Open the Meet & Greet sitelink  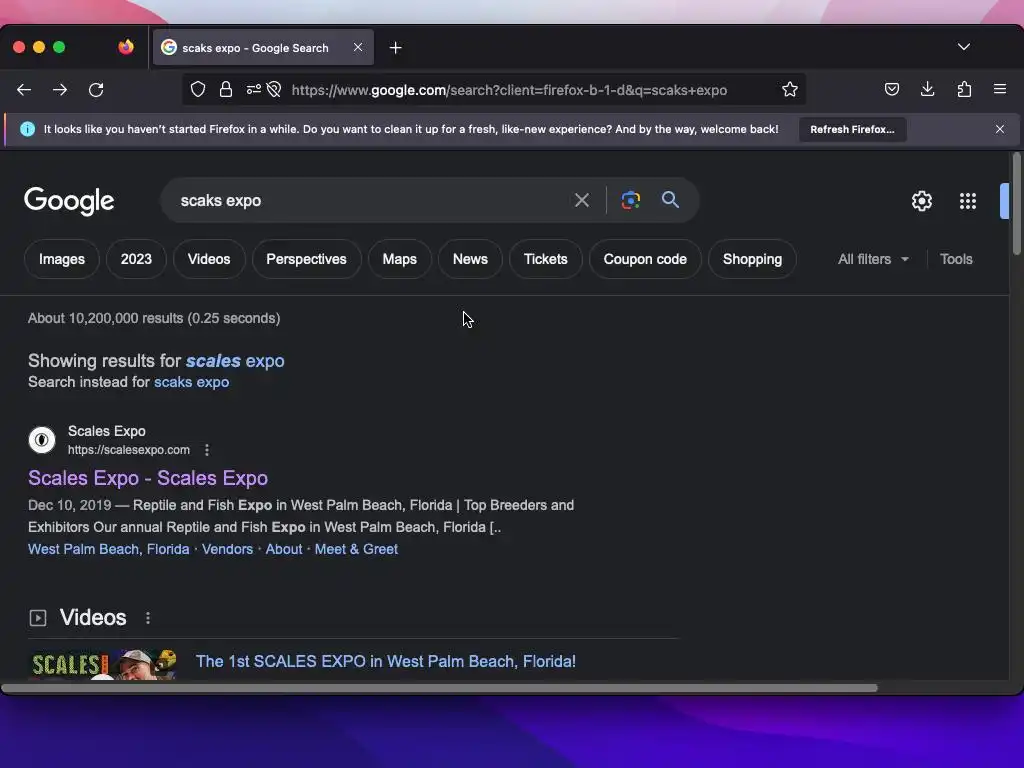[356, 549]
